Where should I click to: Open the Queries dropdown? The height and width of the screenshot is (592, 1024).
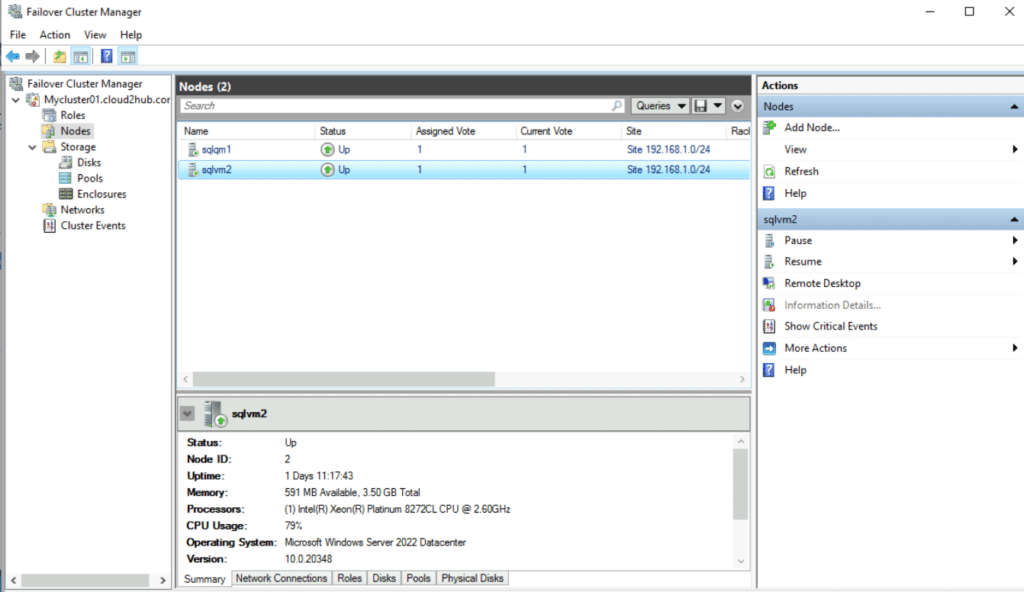pyautogui.click(x=659, y=106)
